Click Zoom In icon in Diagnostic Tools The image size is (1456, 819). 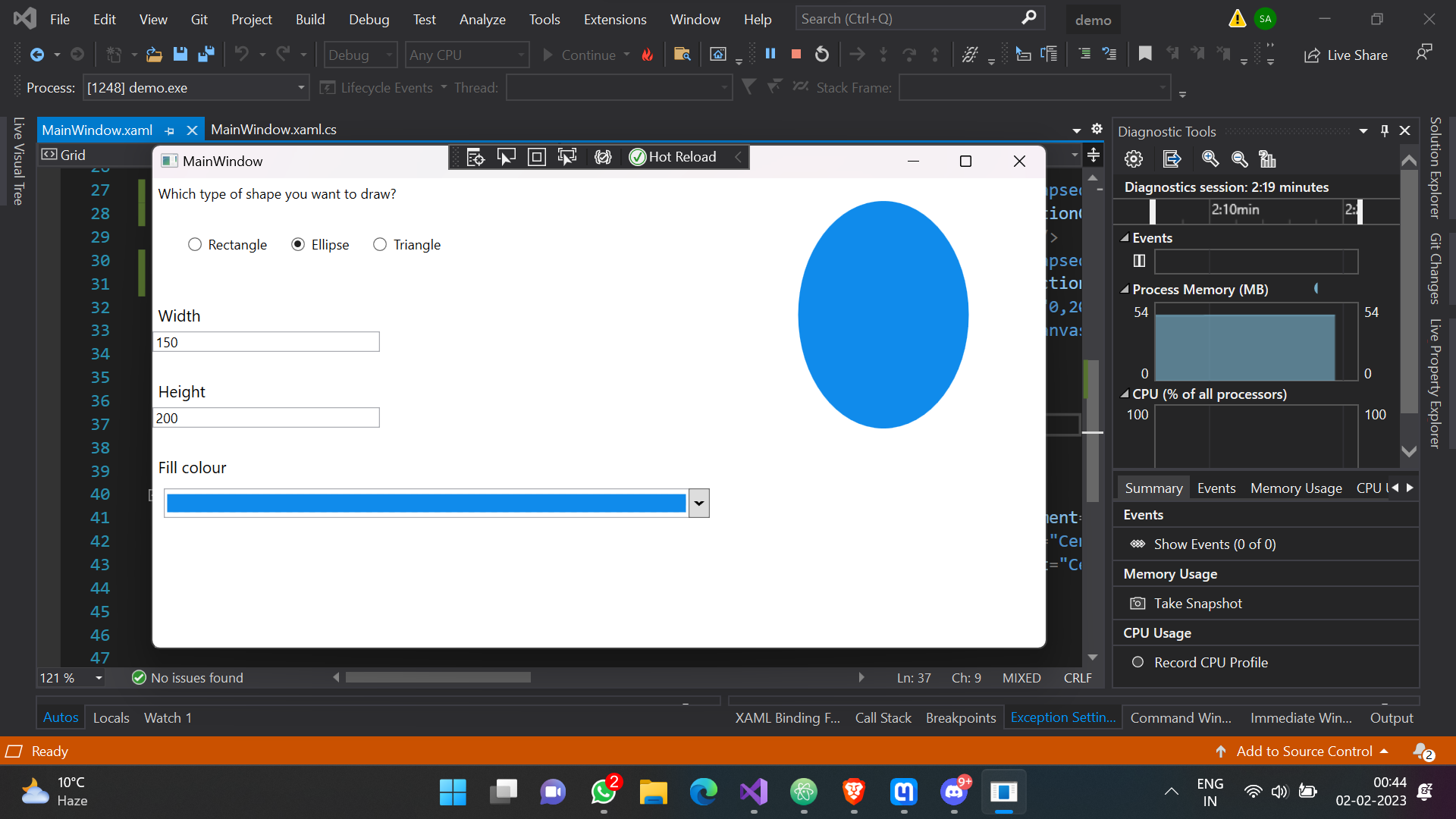(1210, 158)
